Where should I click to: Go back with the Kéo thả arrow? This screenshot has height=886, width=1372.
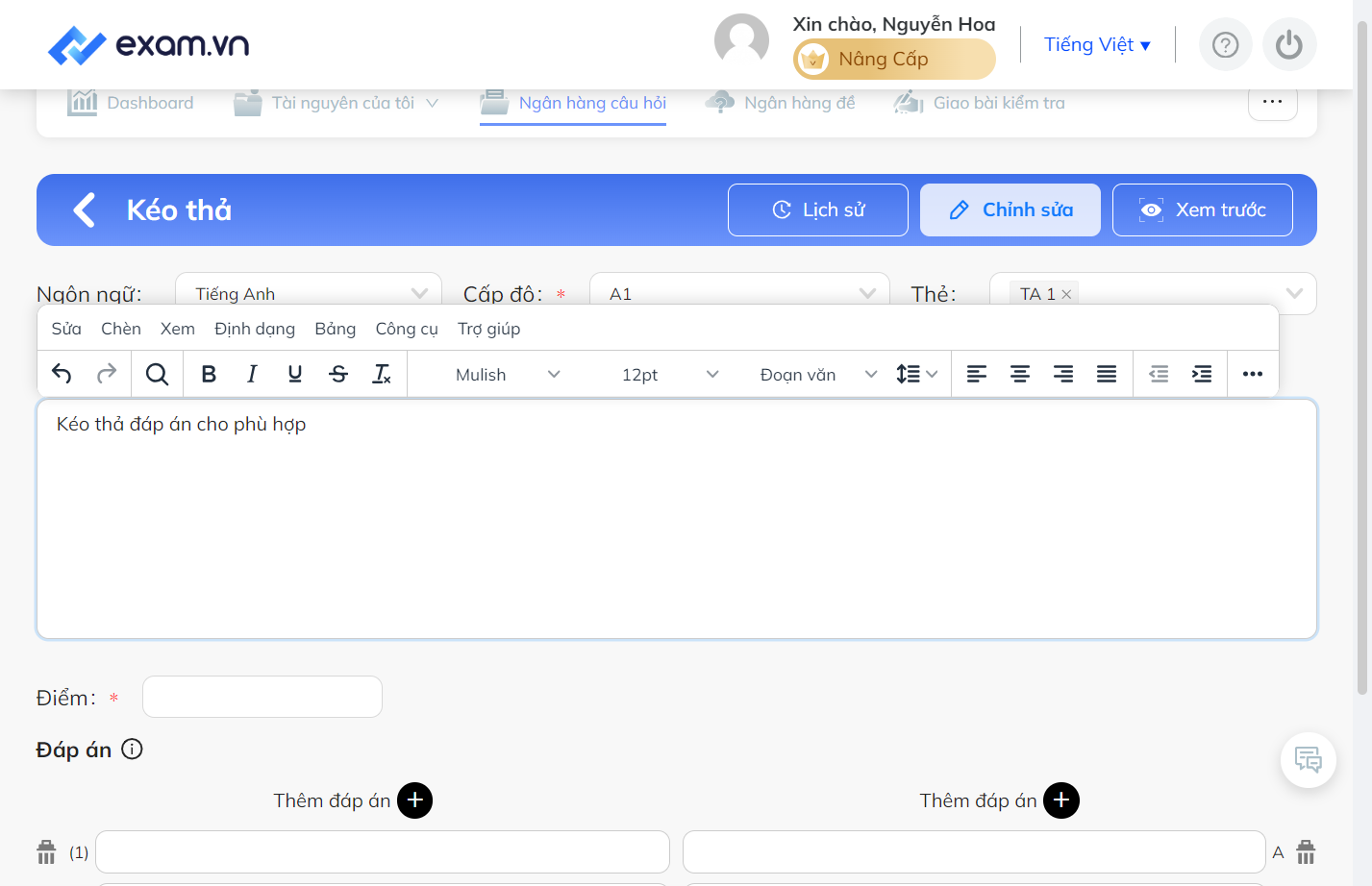coord(85,209)
